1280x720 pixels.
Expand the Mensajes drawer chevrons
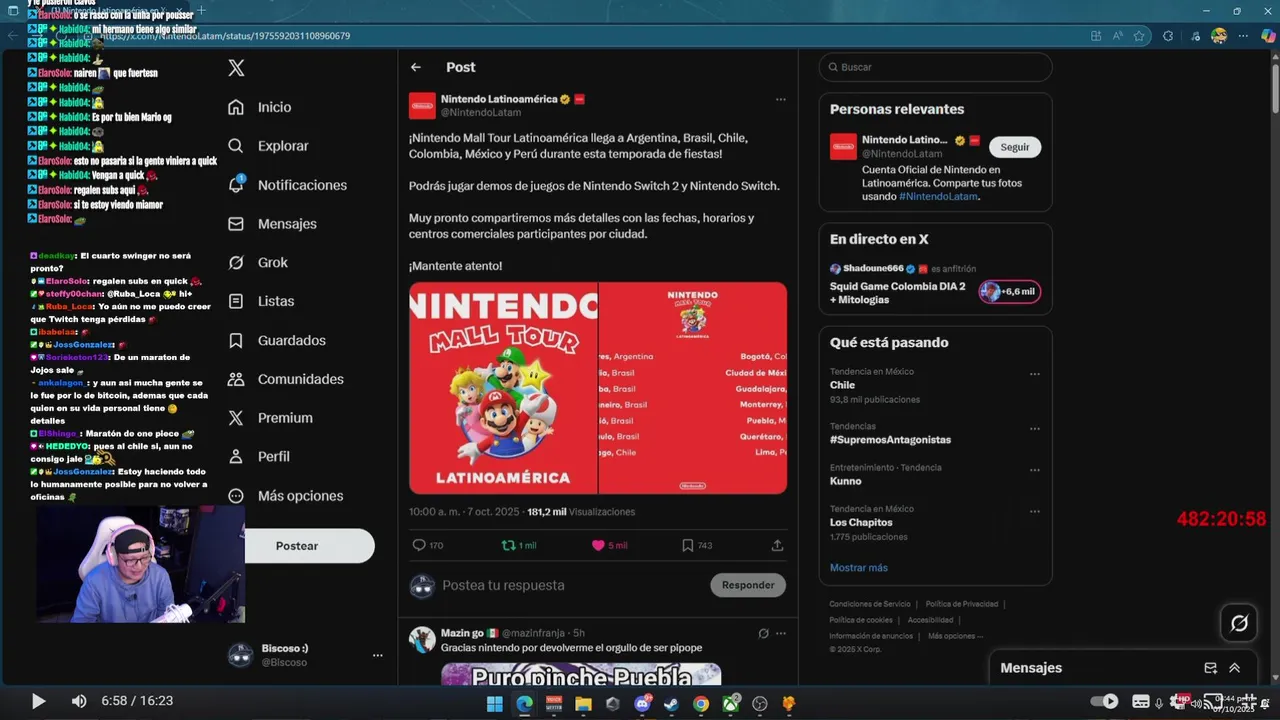[1235, 668]
